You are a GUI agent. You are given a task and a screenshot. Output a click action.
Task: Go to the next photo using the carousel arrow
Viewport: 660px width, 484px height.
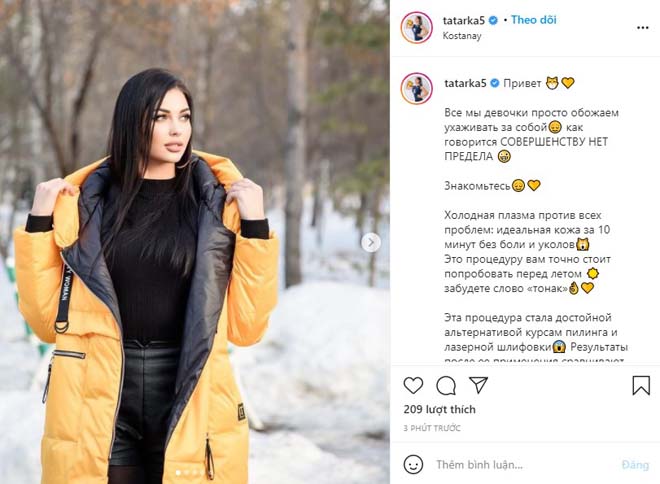click(x=371, y=242)
